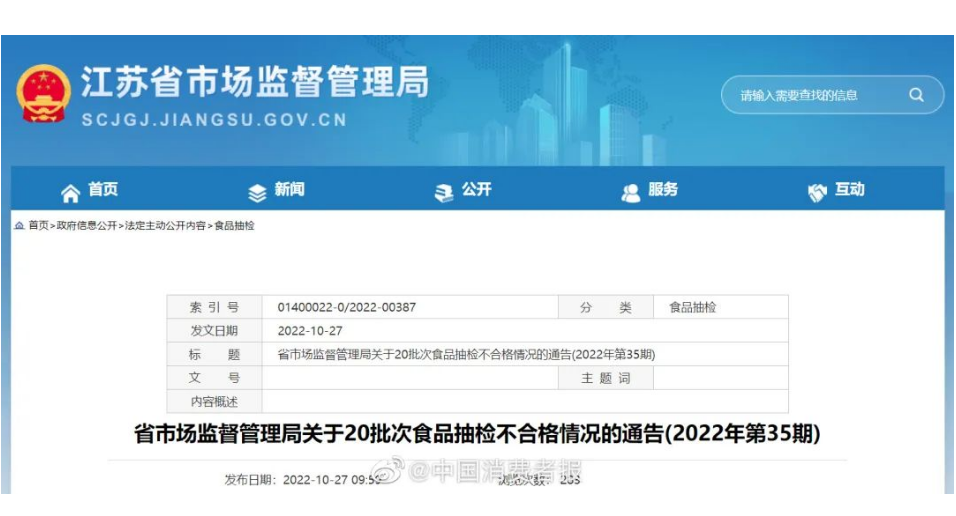Screen dimensions: 956x516
Task: Click the bold article headline about 20批次食品抽检
Action: (x=477, y=433)
